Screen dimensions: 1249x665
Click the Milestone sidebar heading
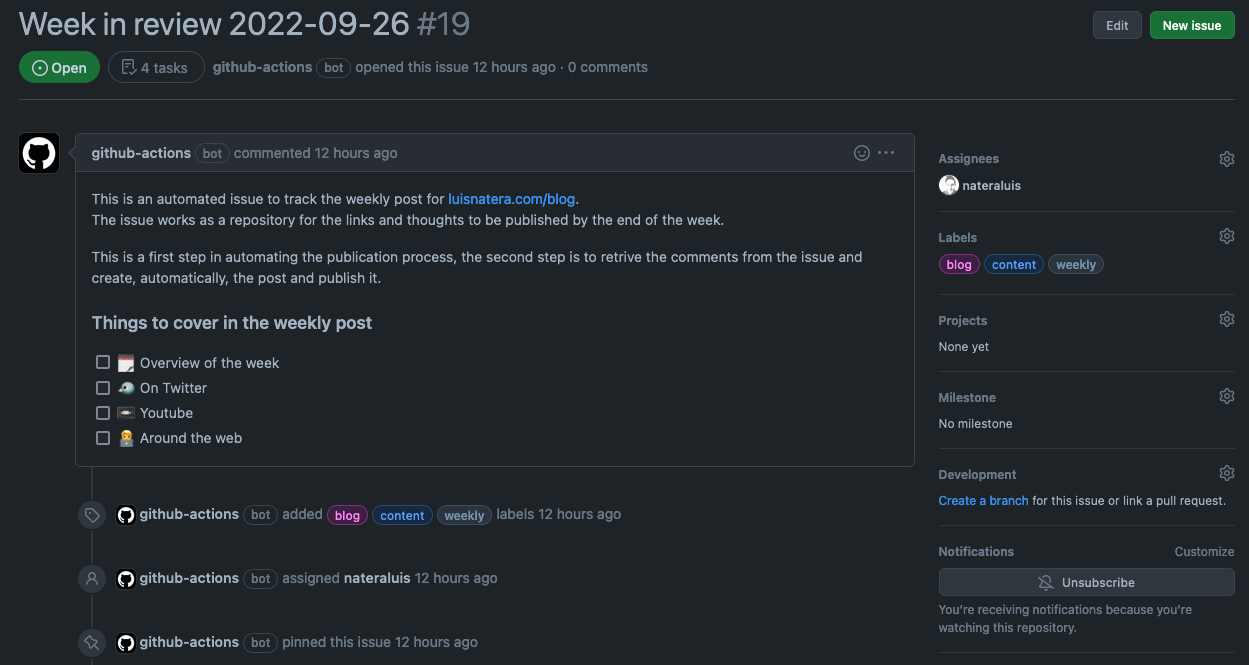click(967, 397)
